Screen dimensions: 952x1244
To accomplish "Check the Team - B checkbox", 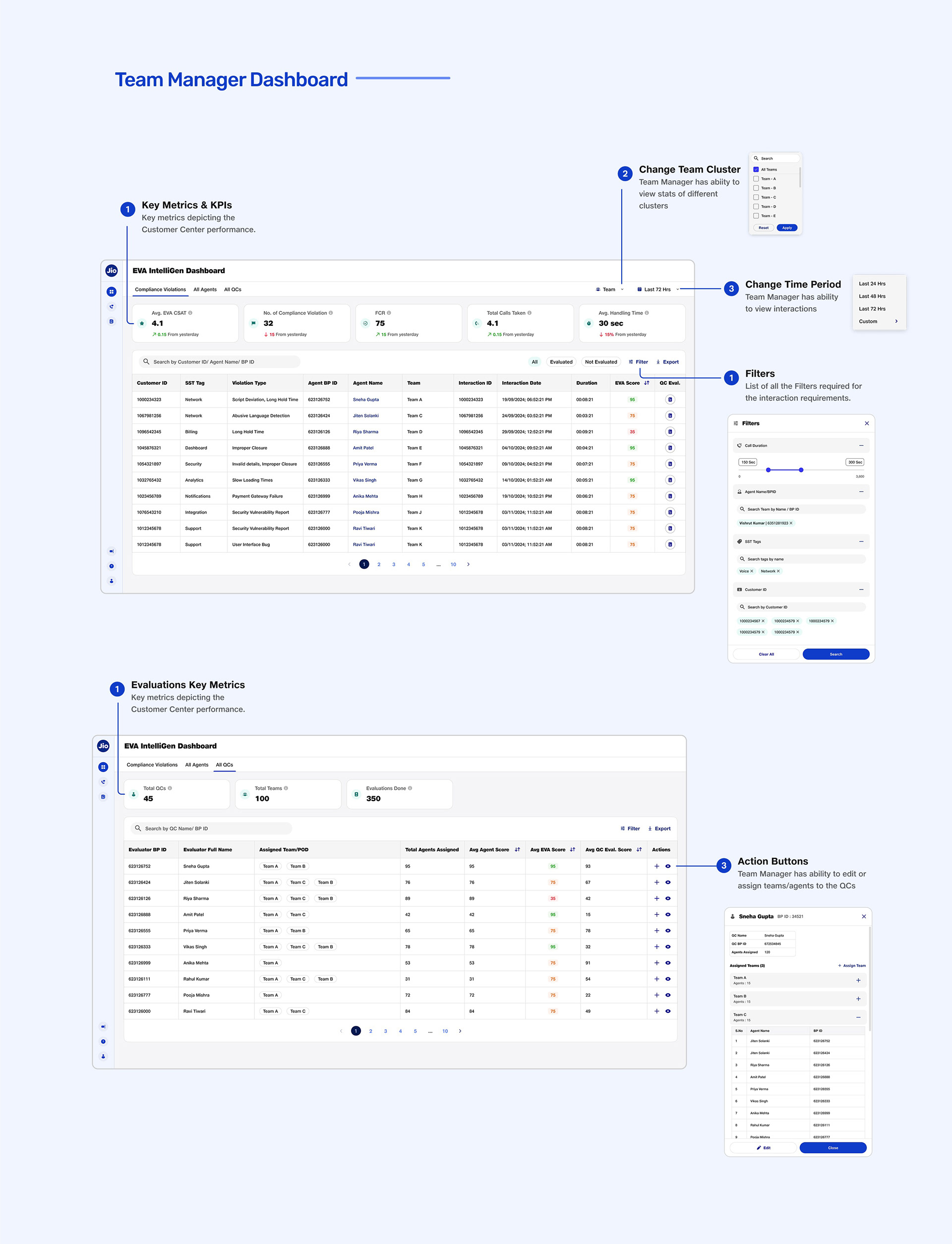I will [756, 188].
